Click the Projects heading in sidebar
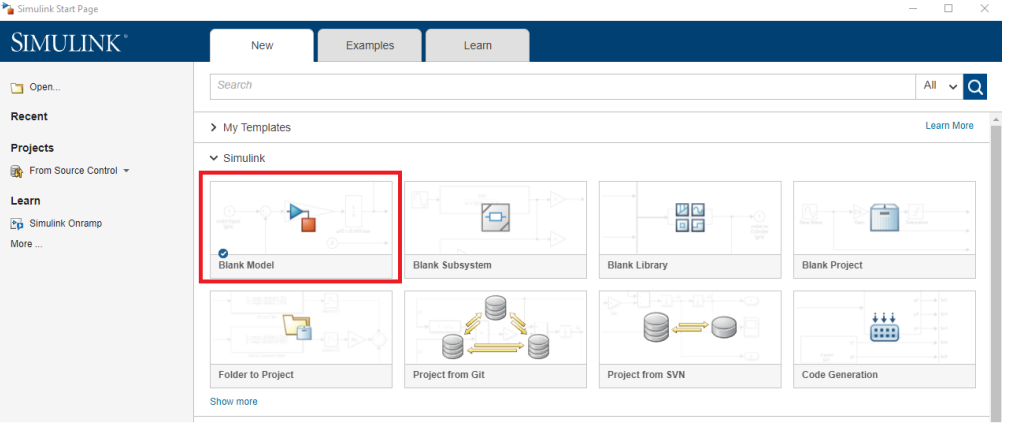 [x=32, y=148]
